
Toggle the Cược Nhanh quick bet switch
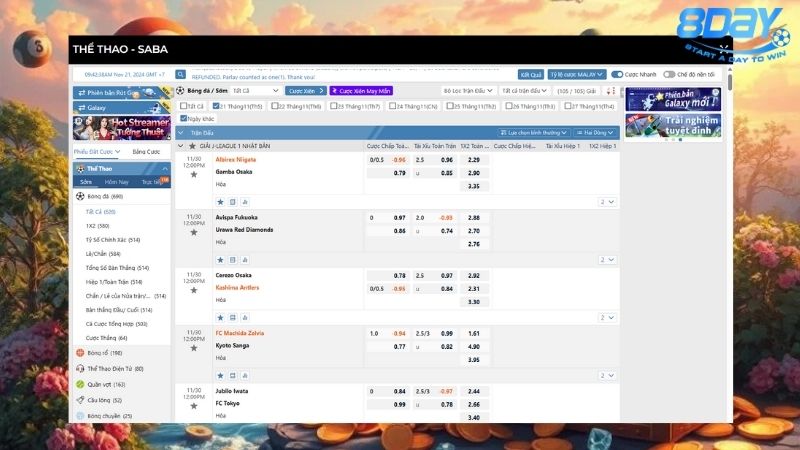click(x=617, y=74)
